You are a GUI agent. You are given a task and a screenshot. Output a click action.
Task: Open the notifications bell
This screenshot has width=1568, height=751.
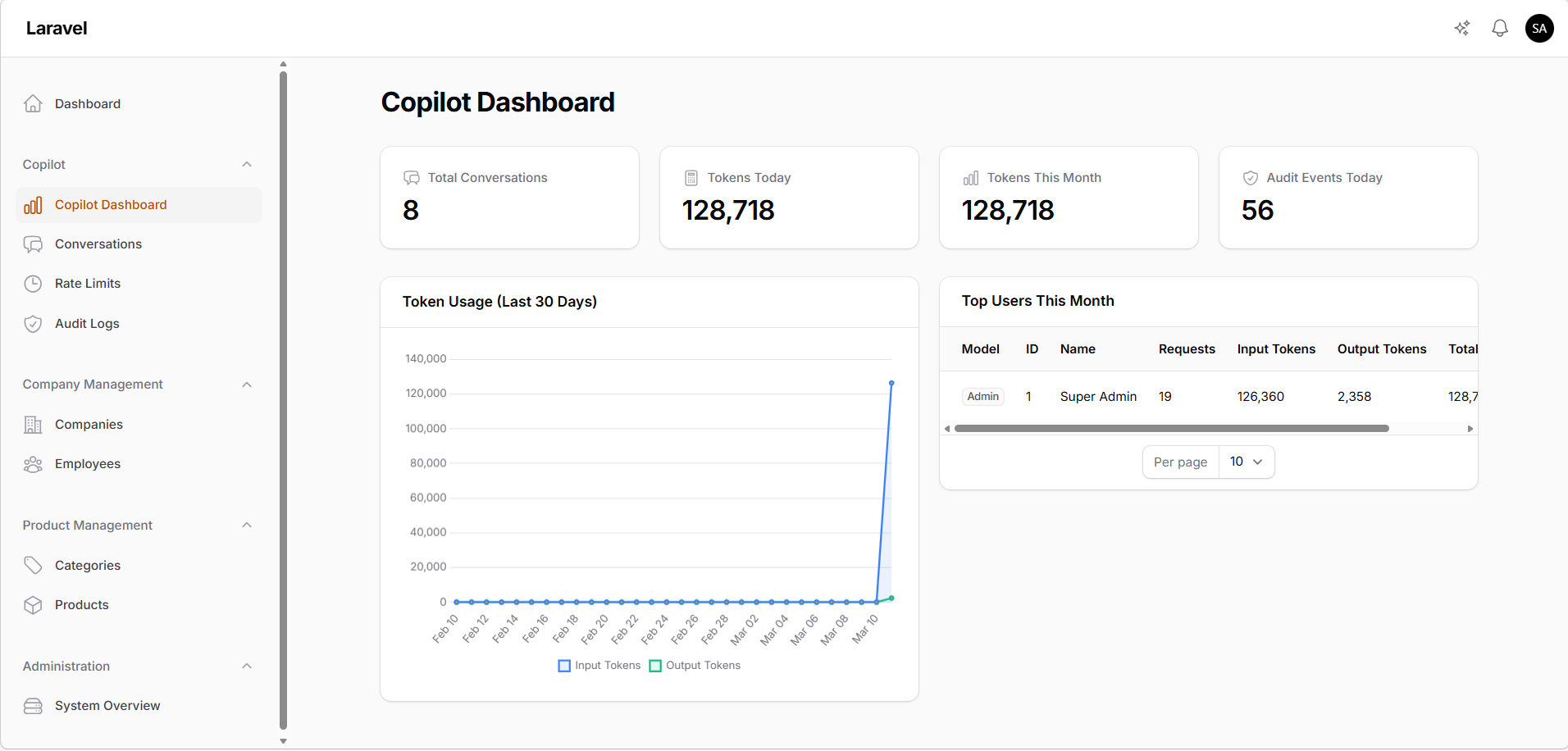pos(1500,29)
